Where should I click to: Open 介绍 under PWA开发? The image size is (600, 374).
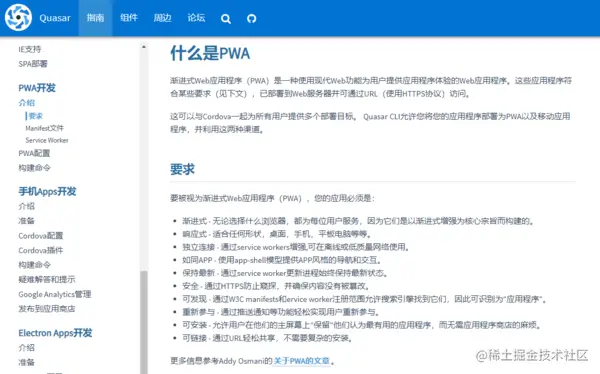point(26,103)
